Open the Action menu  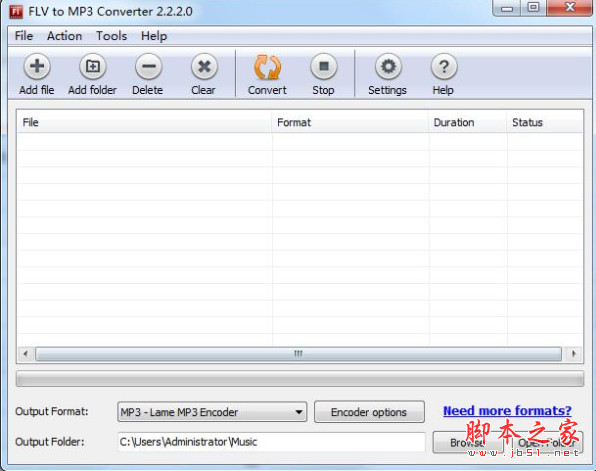click(64, 36)
